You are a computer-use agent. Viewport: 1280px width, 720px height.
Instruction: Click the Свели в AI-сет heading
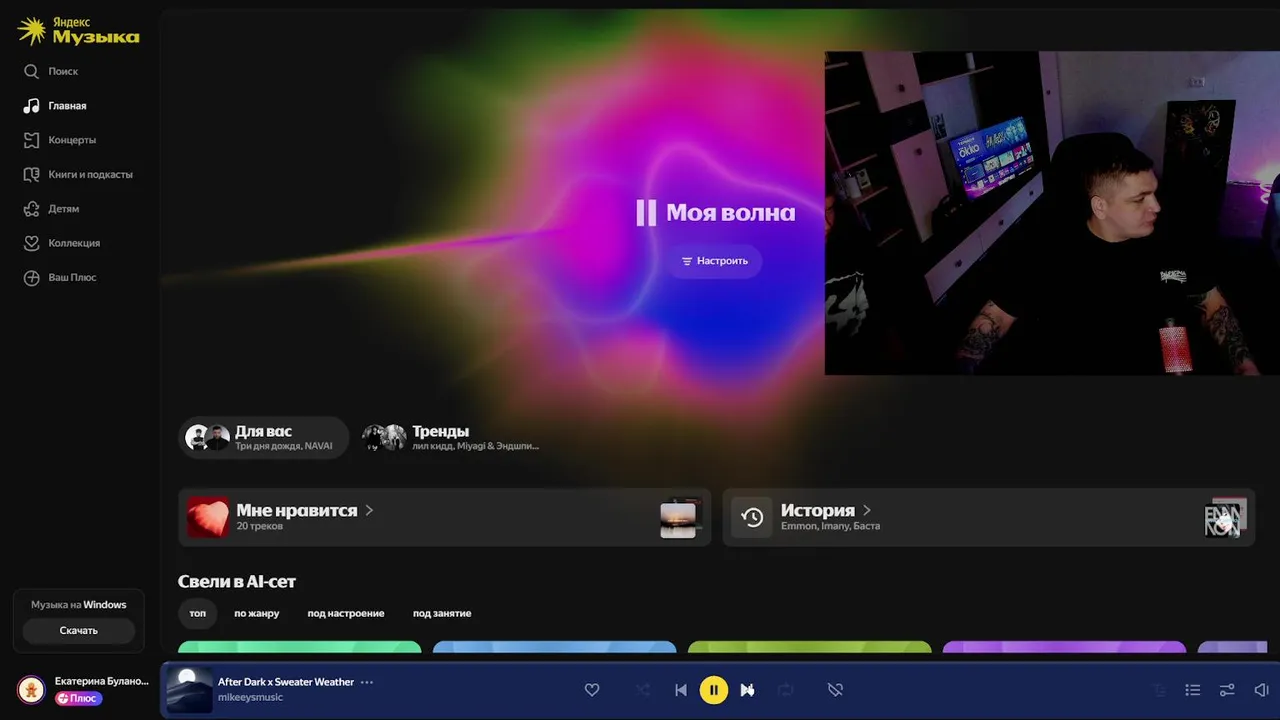(x=237, y=581)
